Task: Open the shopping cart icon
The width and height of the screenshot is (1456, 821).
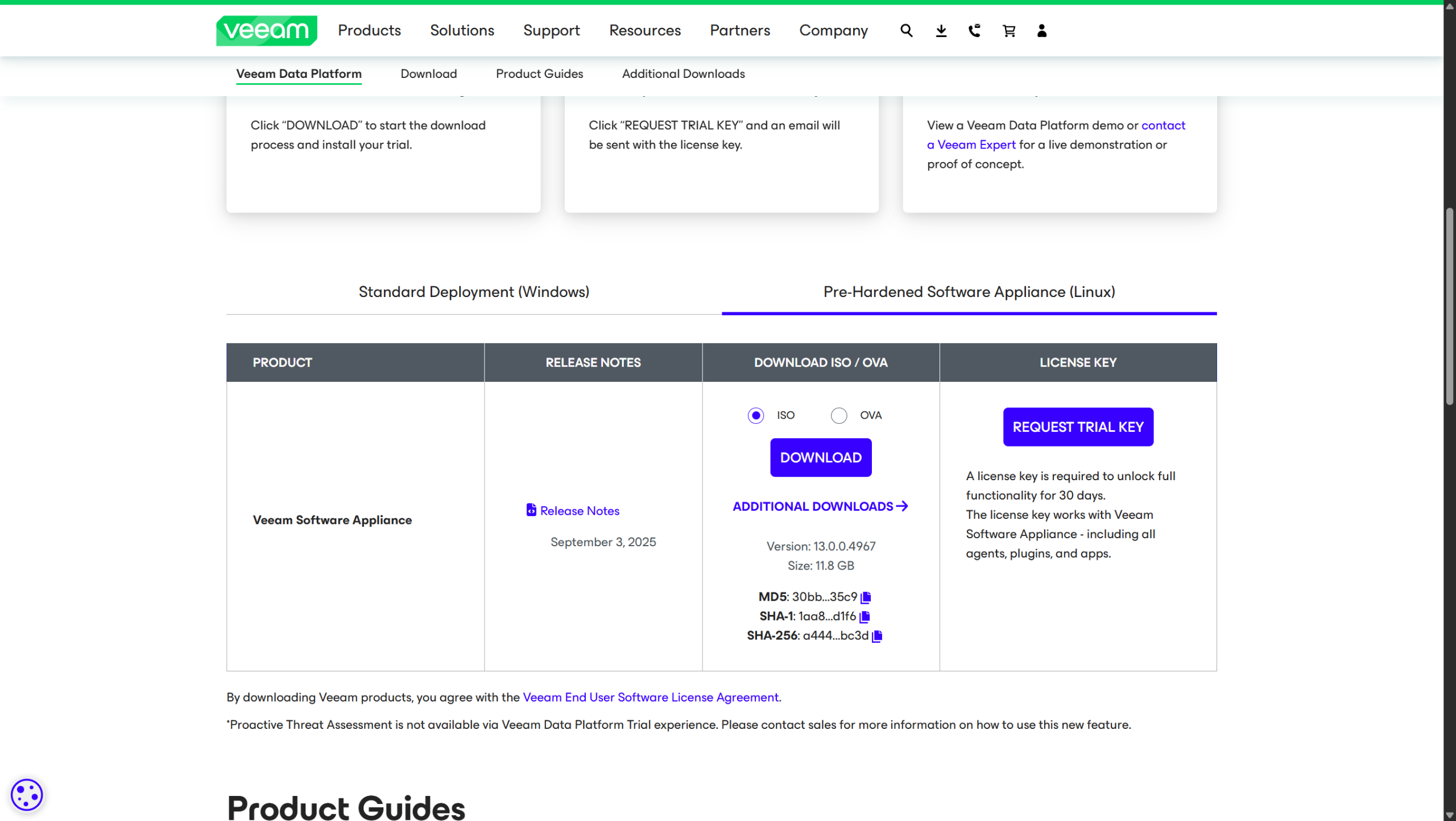Action: click(x=1008, y=31)
